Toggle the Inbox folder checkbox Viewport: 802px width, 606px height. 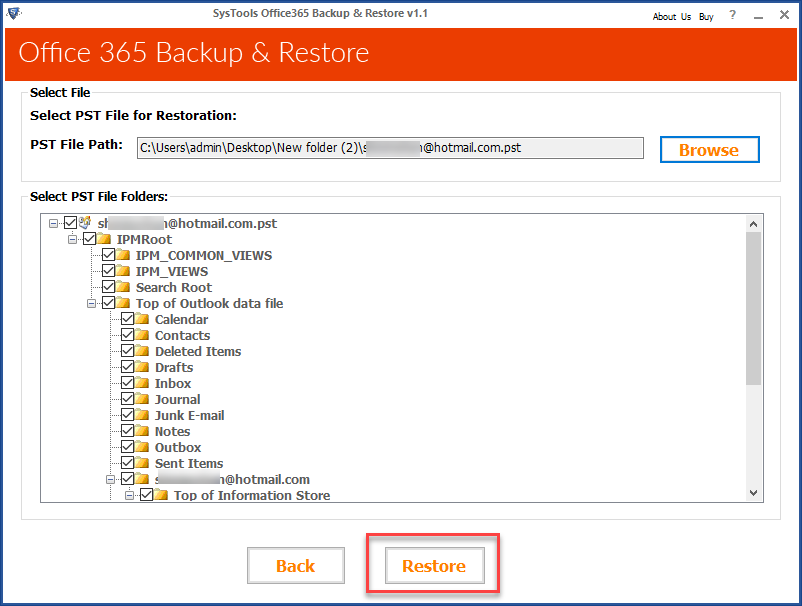point(127,383)
